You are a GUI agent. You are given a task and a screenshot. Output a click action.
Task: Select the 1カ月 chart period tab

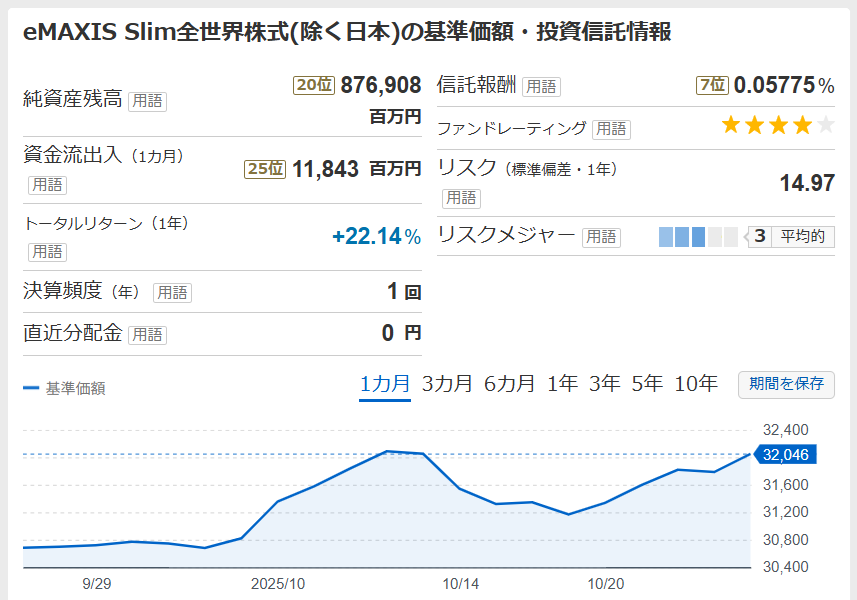tap(385, 384)
